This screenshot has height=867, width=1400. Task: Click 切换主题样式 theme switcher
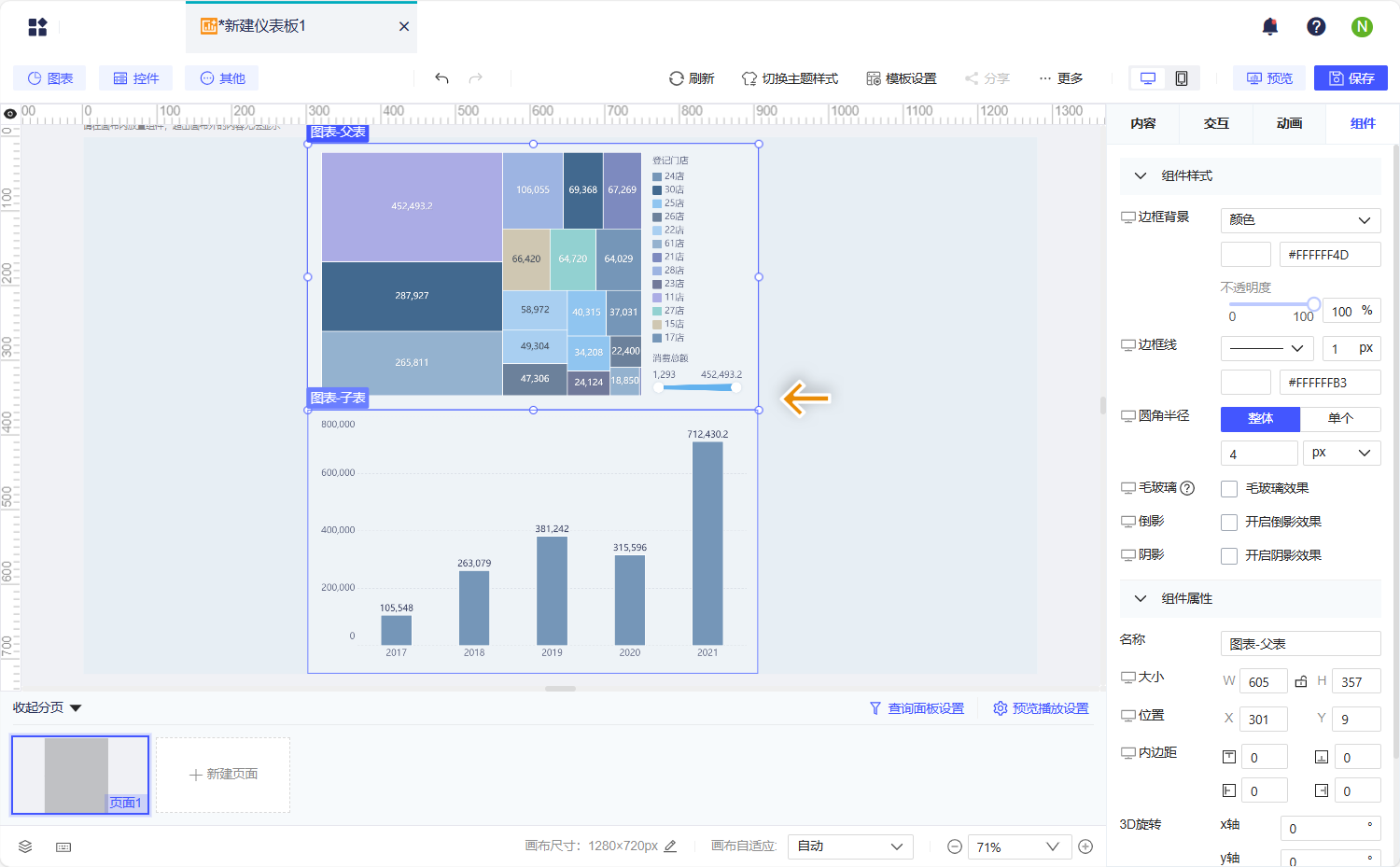point(790,78)
